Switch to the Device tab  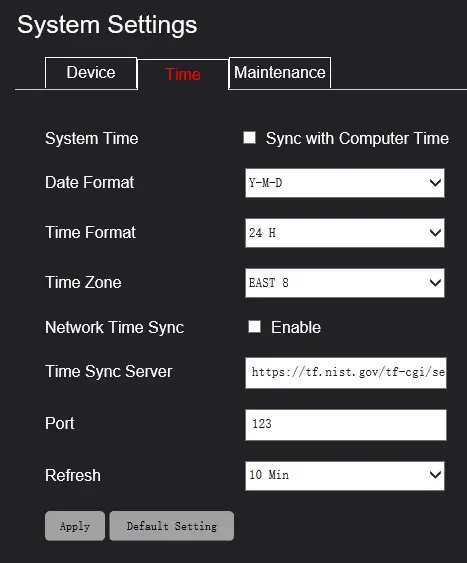[x=91, y=73]
